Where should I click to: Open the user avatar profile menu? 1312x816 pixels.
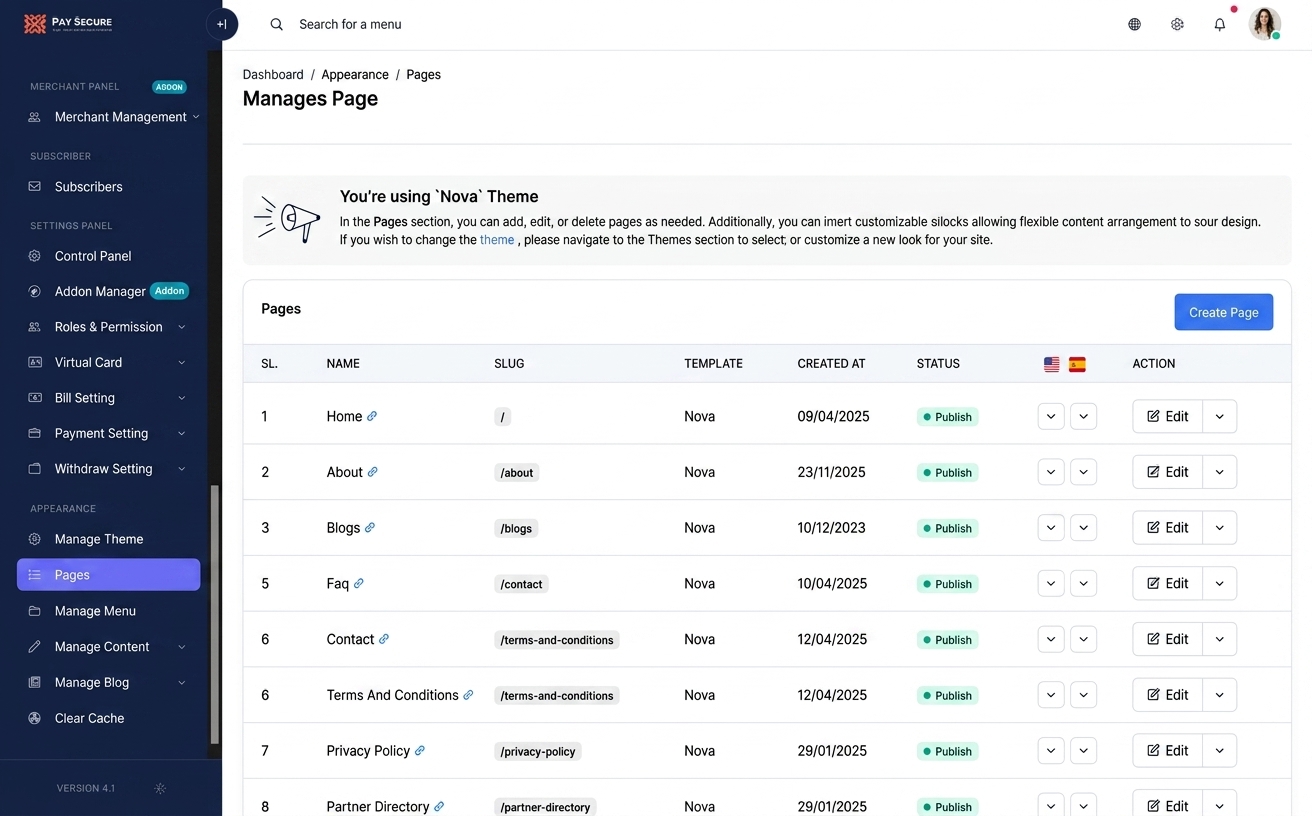click(1265, 24)
